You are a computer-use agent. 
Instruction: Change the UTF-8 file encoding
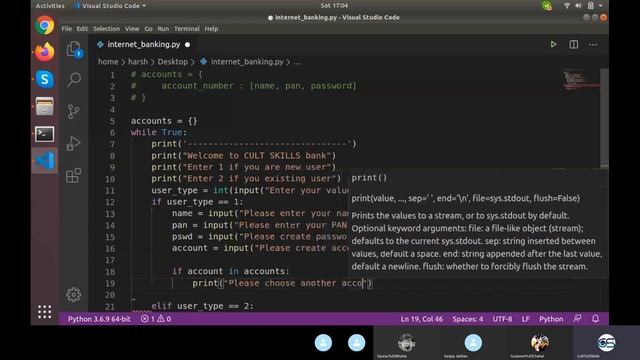pyautogui.click(x=502, y=319)
